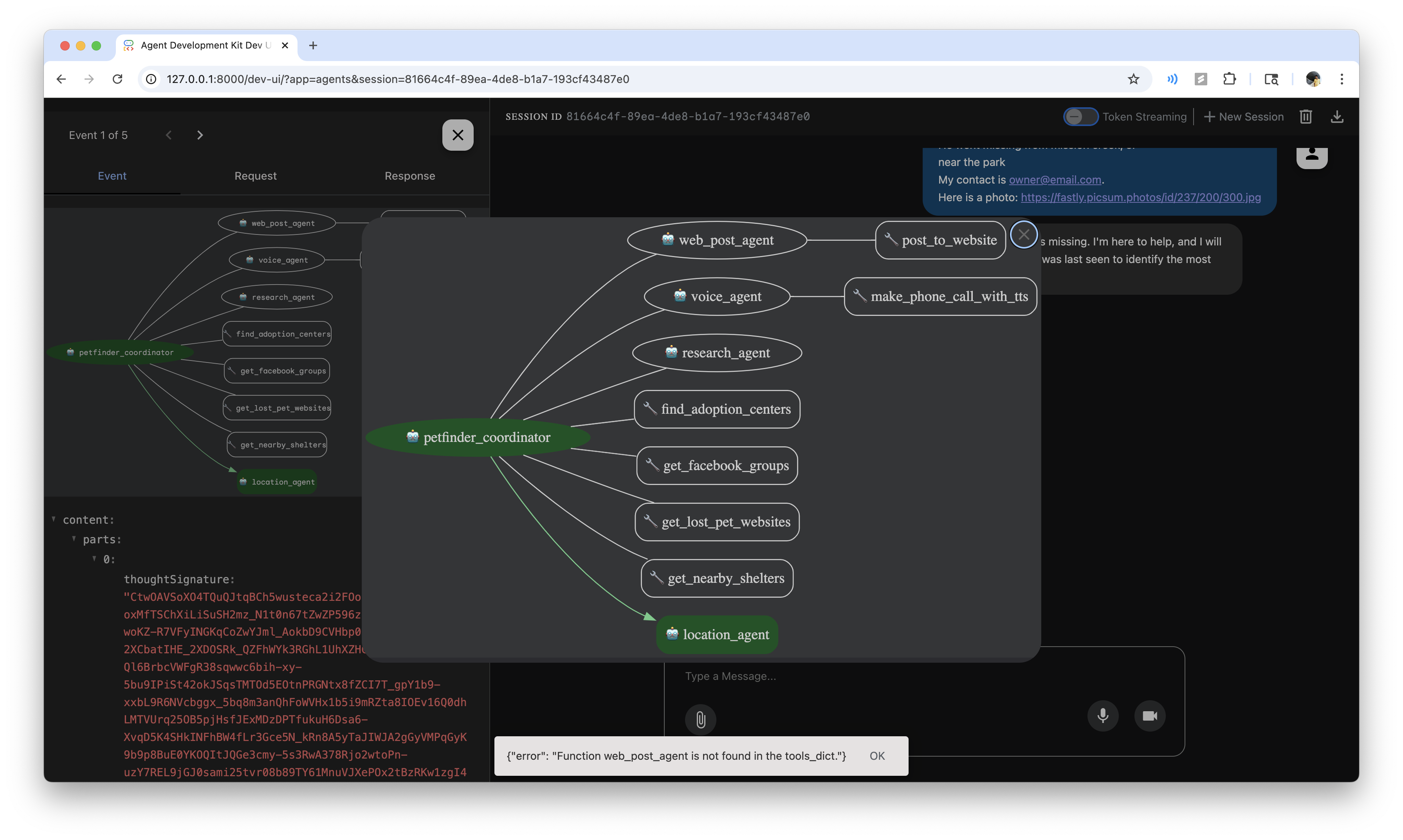
Task: Dismiss error message with OK
Action: click(x=876, y=756)
